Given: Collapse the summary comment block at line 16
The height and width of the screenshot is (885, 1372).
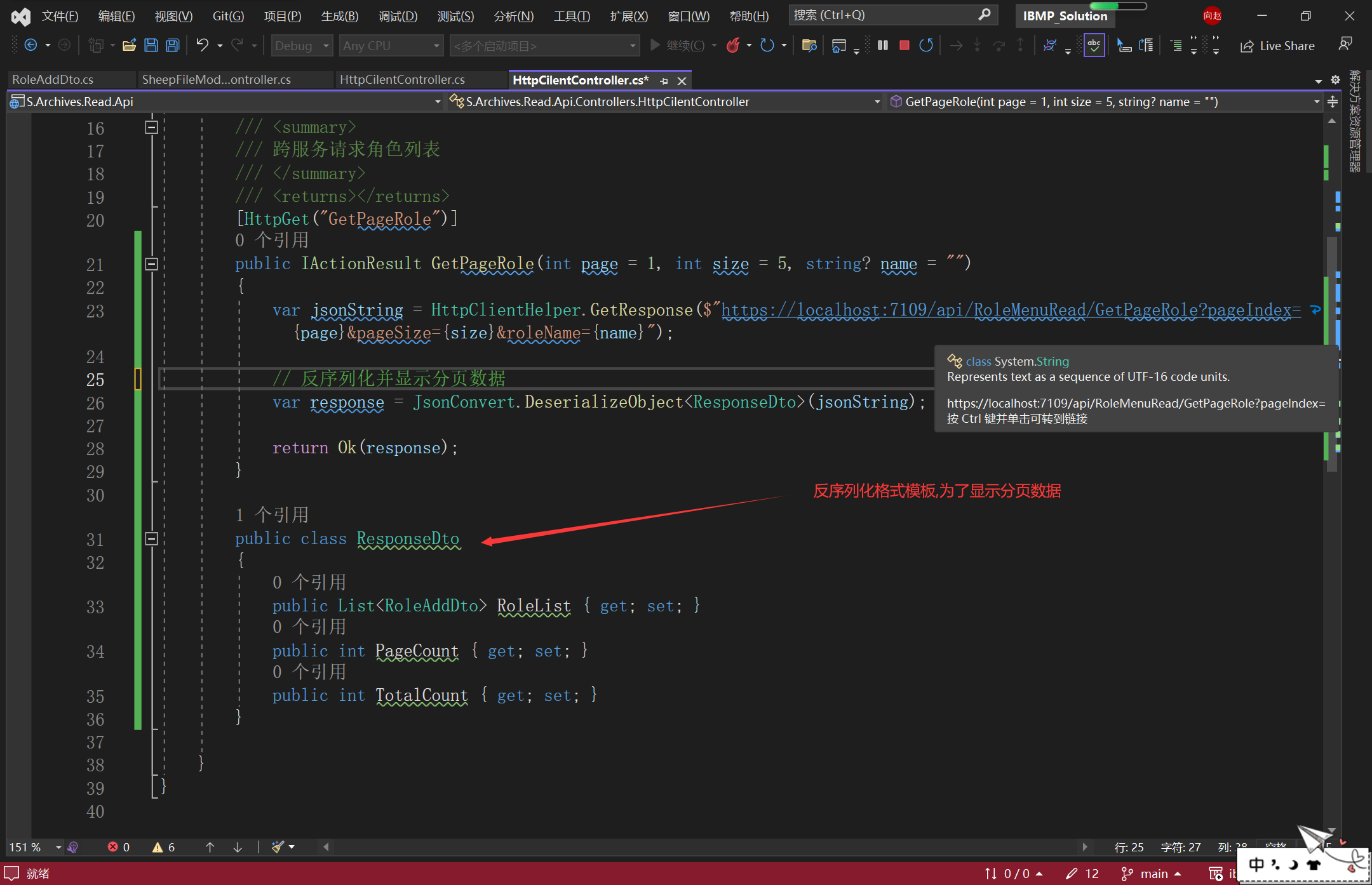Looking at the screenshot, I should click(151, 127).
